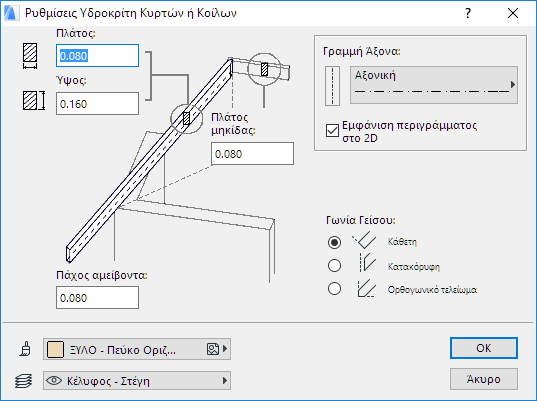Select the Ορθογωνικό τελείωμα radio button
The width and height of the screenshot is (537, 401).
tap(334, 289)
